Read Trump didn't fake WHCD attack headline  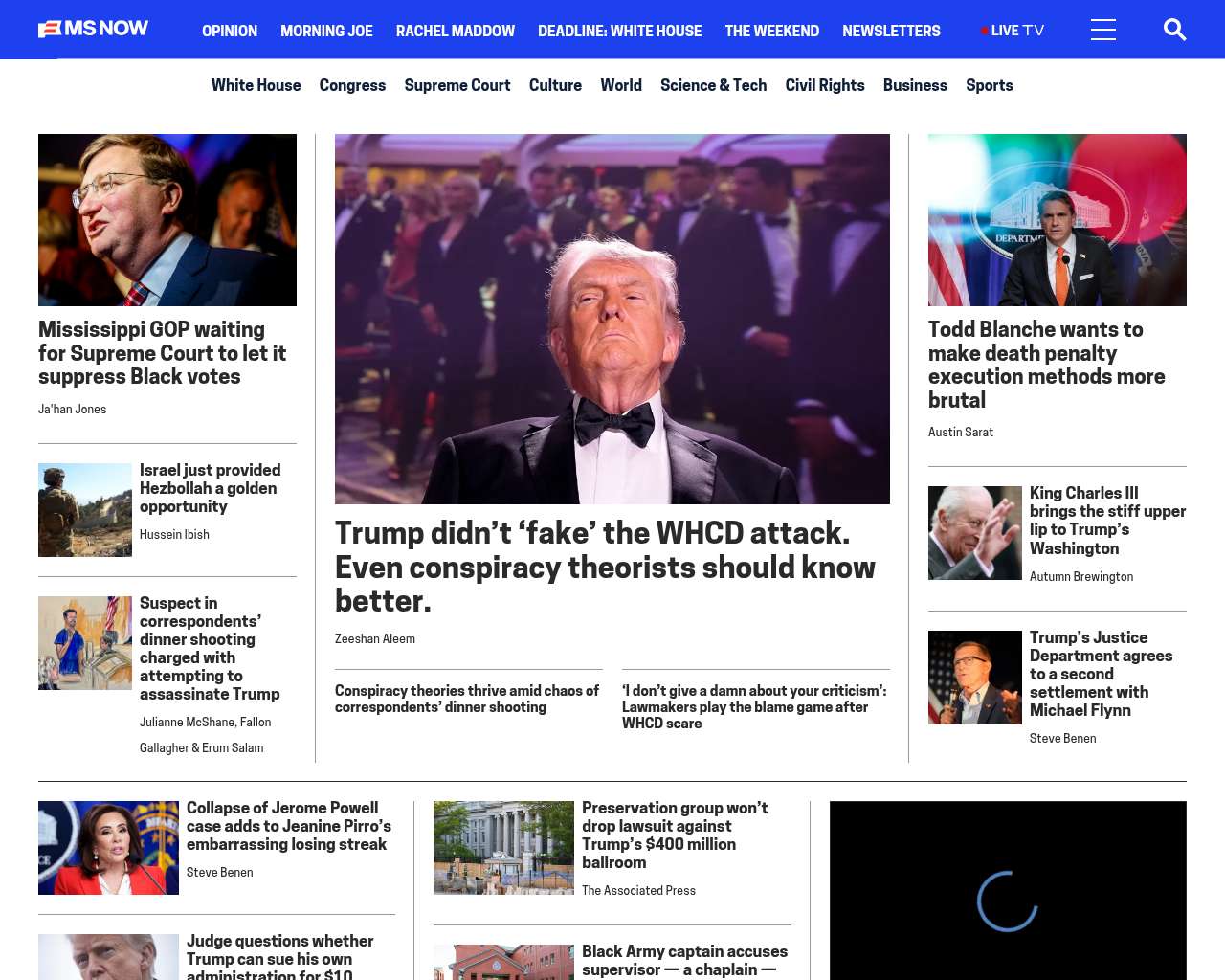(605, 567)
